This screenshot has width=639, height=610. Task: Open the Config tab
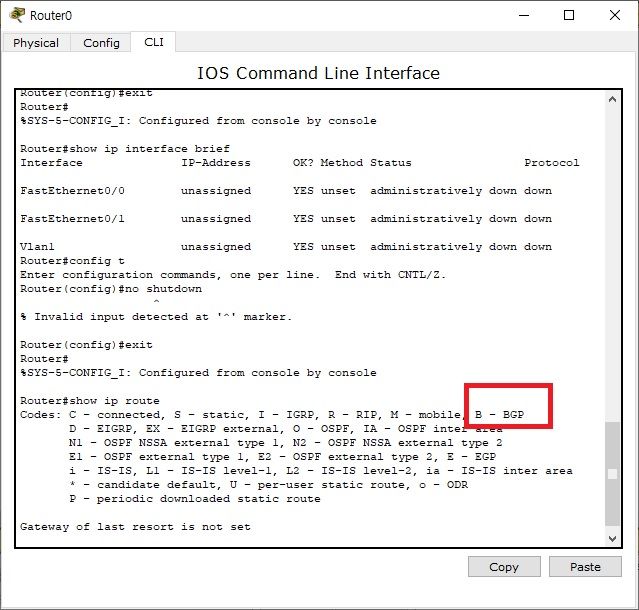[x=101, y=43]
